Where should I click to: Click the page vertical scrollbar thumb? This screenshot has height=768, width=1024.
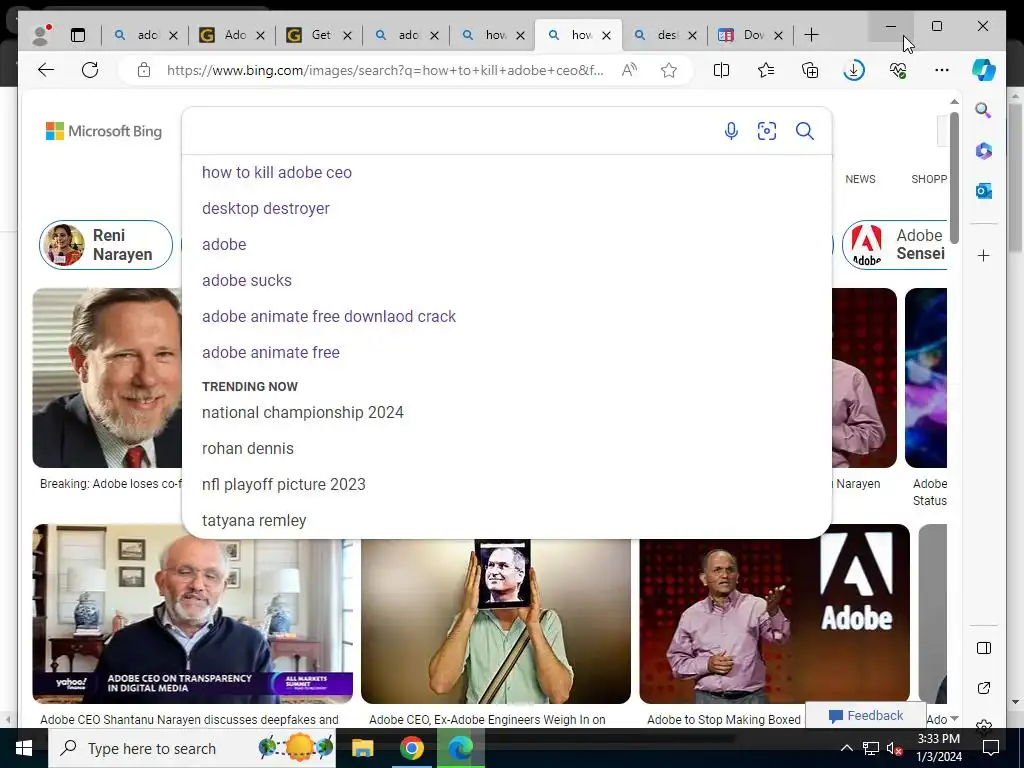954,178
